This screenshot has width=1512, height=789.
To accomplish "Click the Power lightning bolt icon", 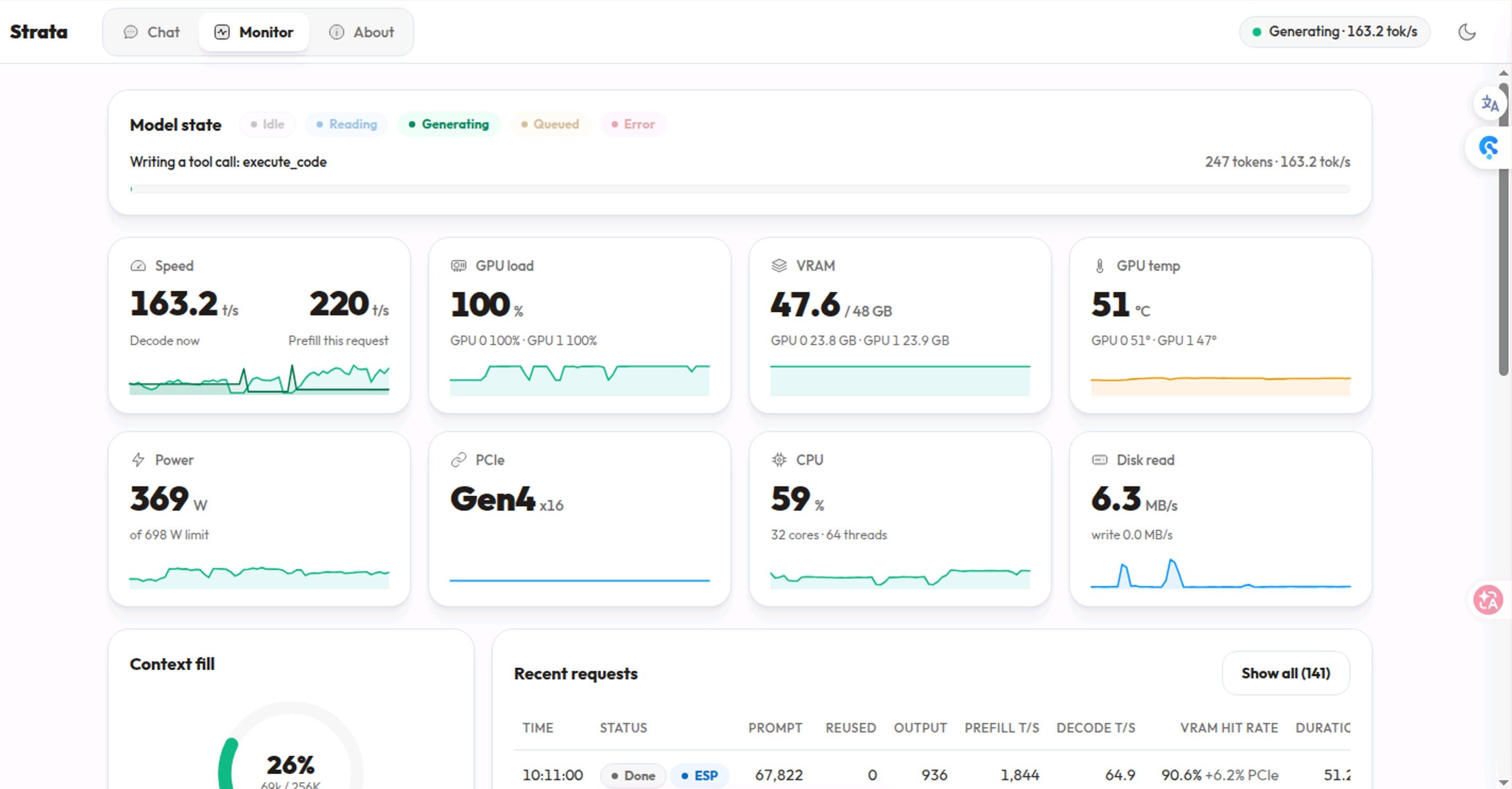I will [x=138, y=460].
